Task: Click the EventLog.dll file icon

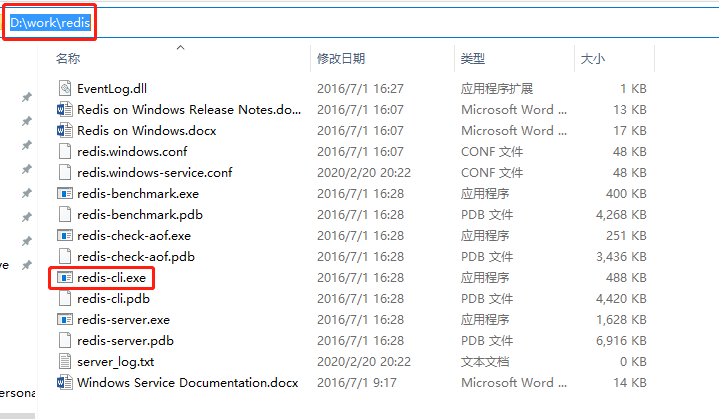Action: [x=65, y=88]
